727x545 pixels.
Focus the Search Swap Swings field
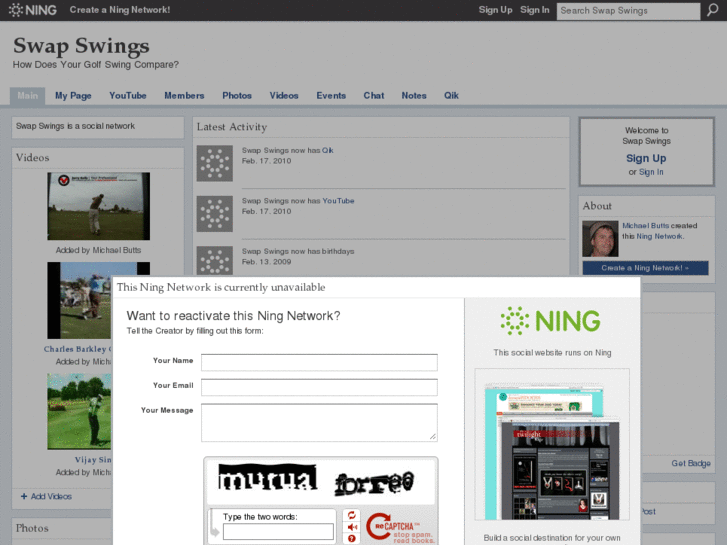coord(628,11)
